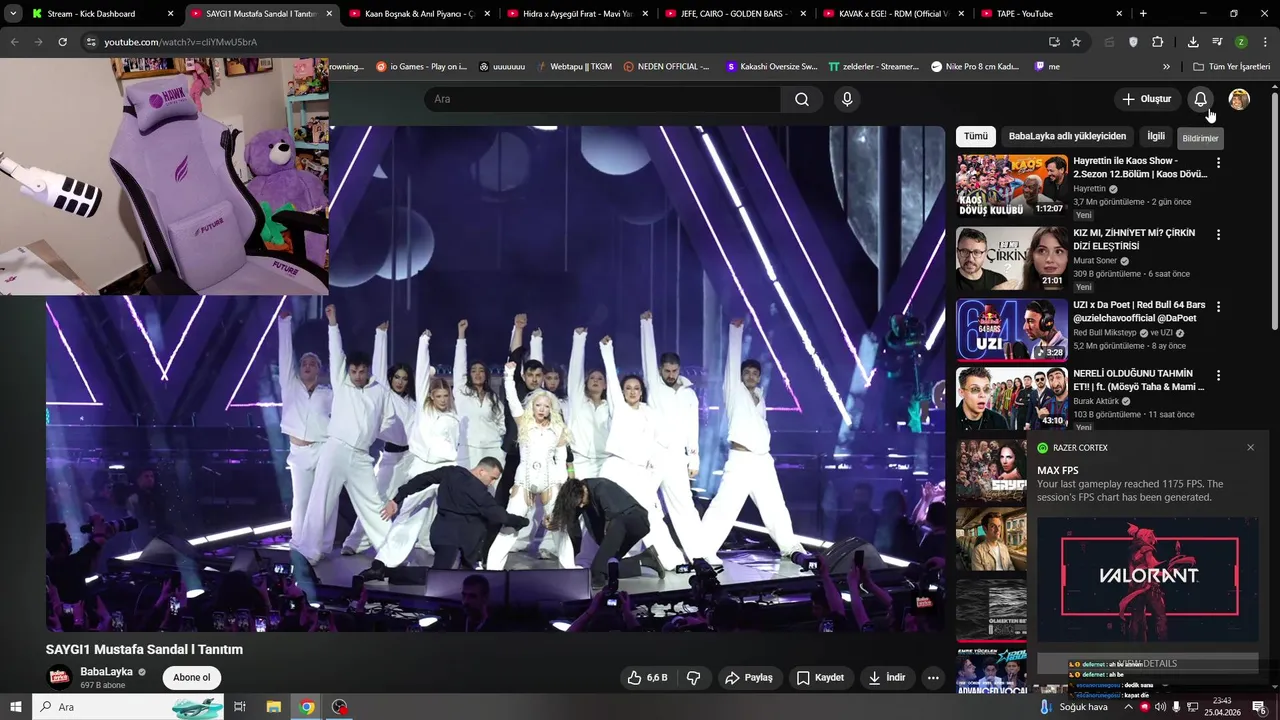1280x720 pixels.
Task: Open Webtapu || TKGM bookmark
Action: [574, 67]
